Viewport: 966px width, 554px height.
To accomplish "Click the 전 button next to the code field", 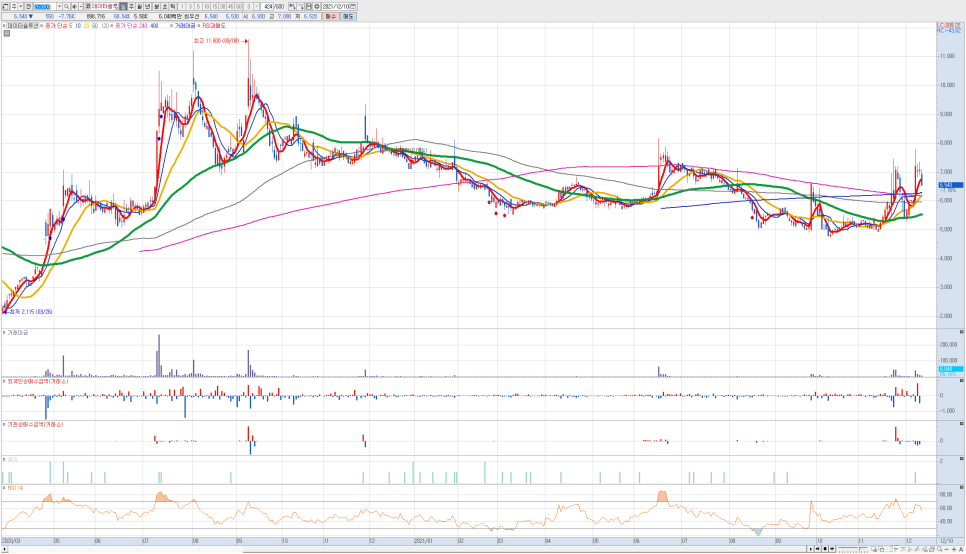I will pos(28,6).
